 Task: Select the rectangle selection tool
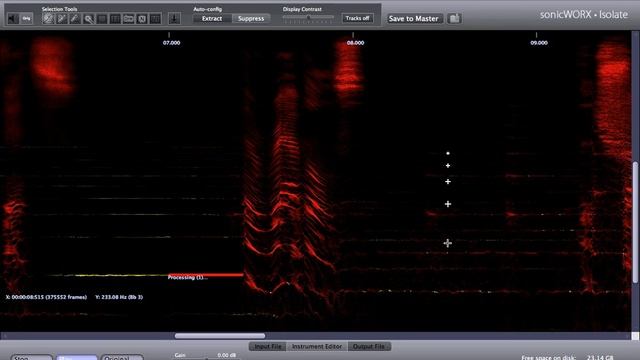[x=102, y=18]
